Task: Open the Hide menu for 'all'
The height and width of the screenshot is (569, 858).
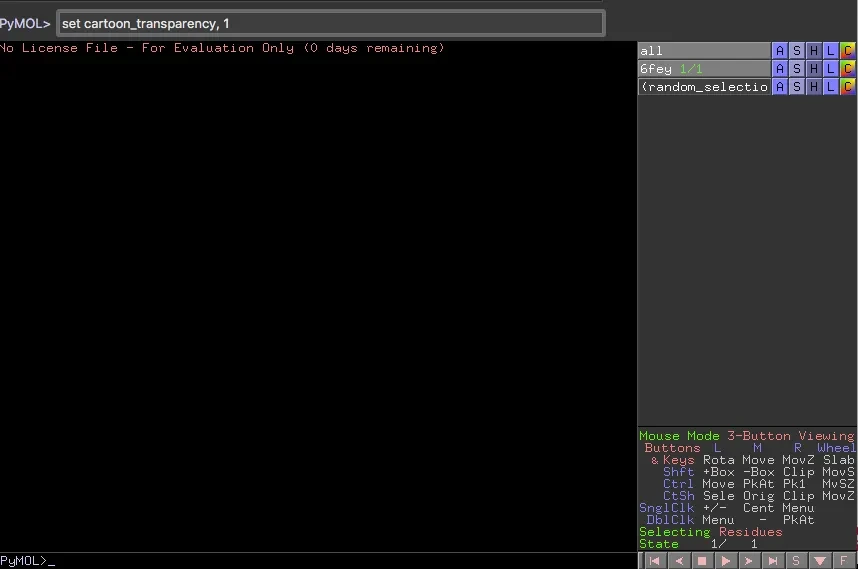Action: click(814, 51)
